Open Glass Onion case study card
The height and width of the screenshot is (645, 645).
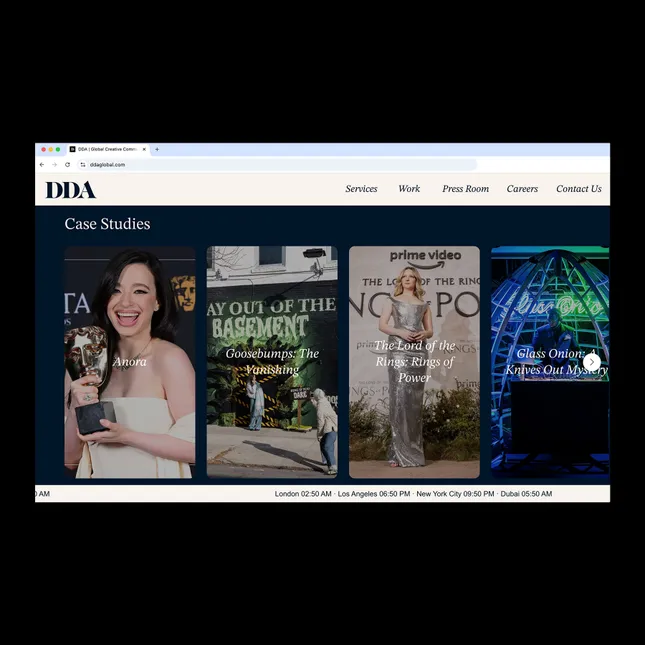click(x=550, y=362)
